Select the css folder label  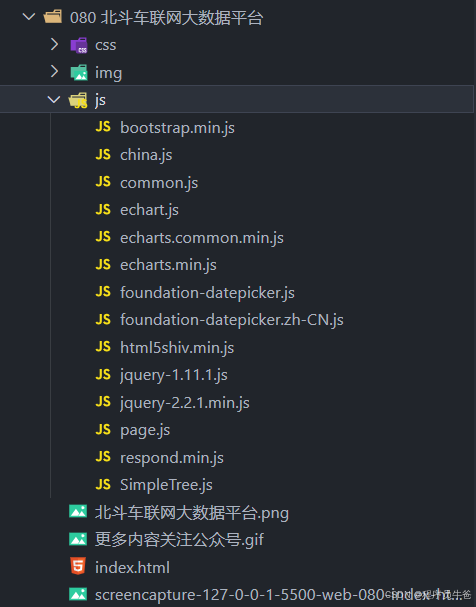(106, 45)
